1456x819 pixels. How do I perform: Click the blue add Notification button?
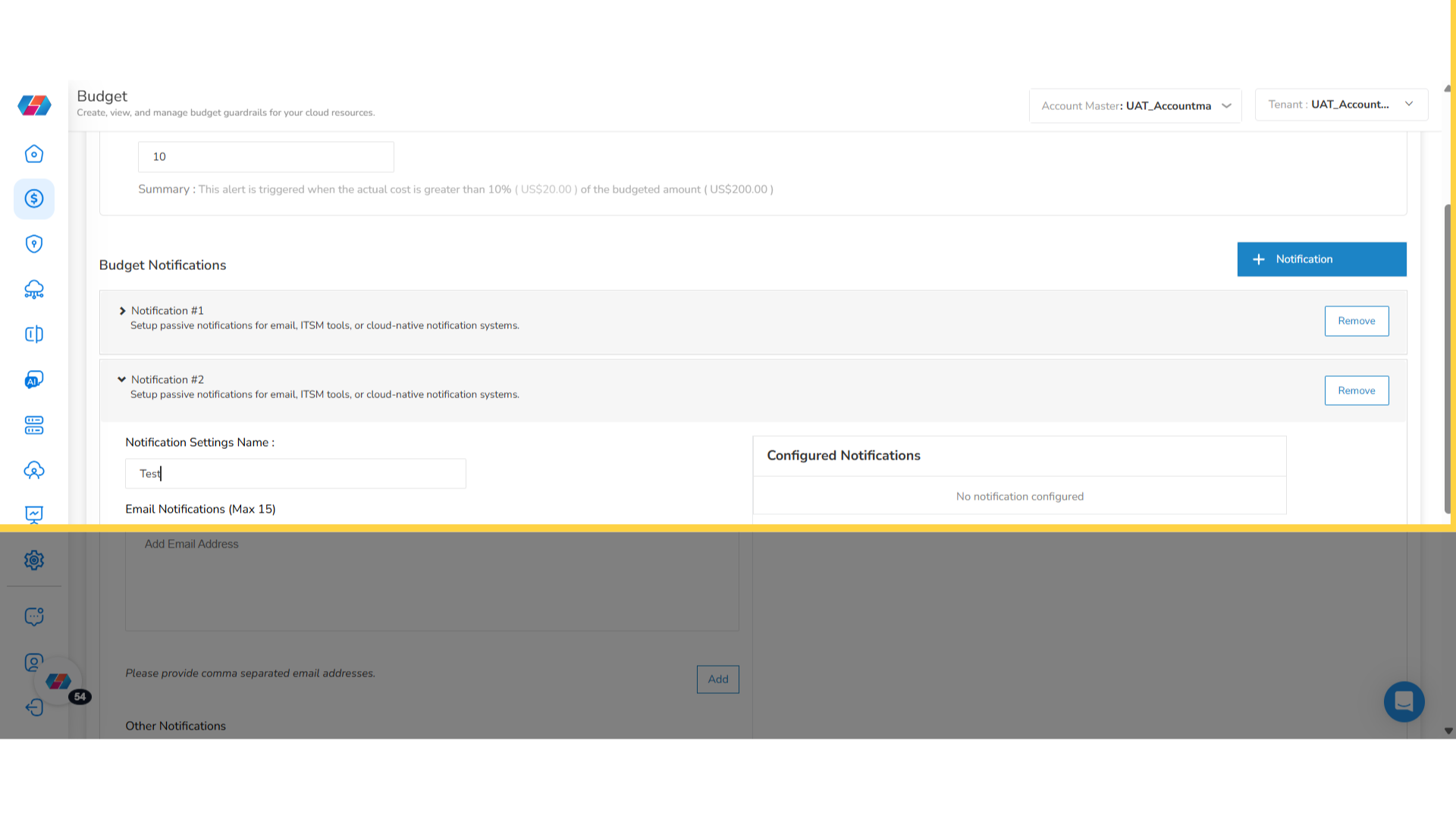tap(1322, 259)
